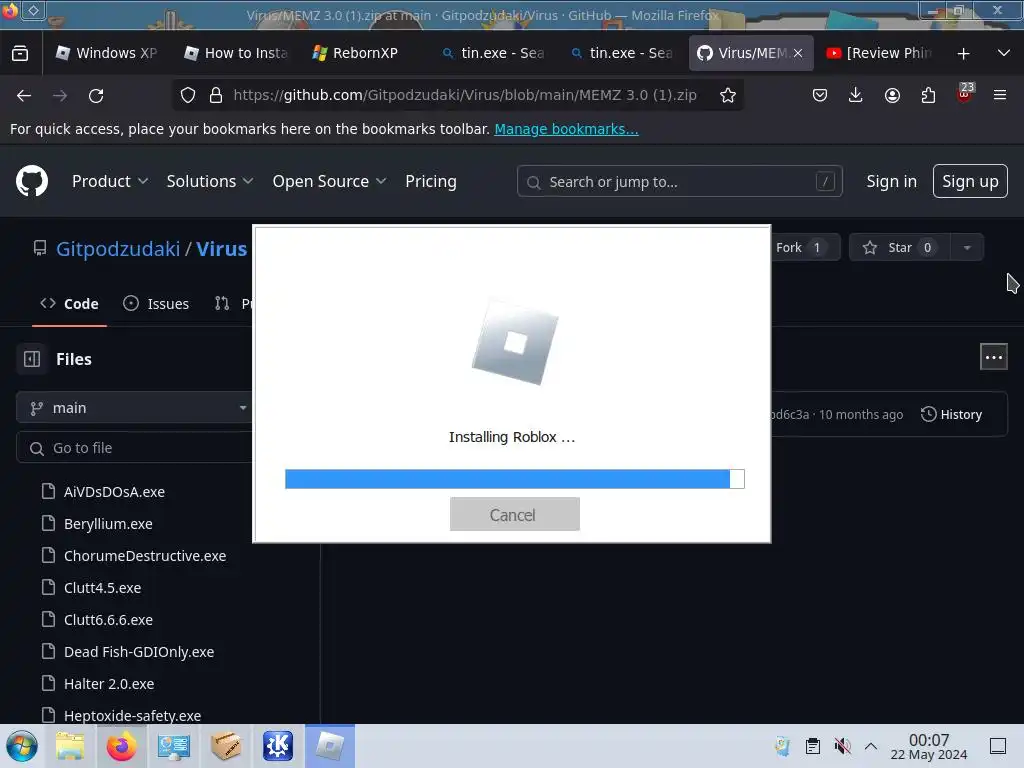Open Beryllium.exe in the file list
The height and width of the screenshot is (768, 1024).
[x=108, y=524]
